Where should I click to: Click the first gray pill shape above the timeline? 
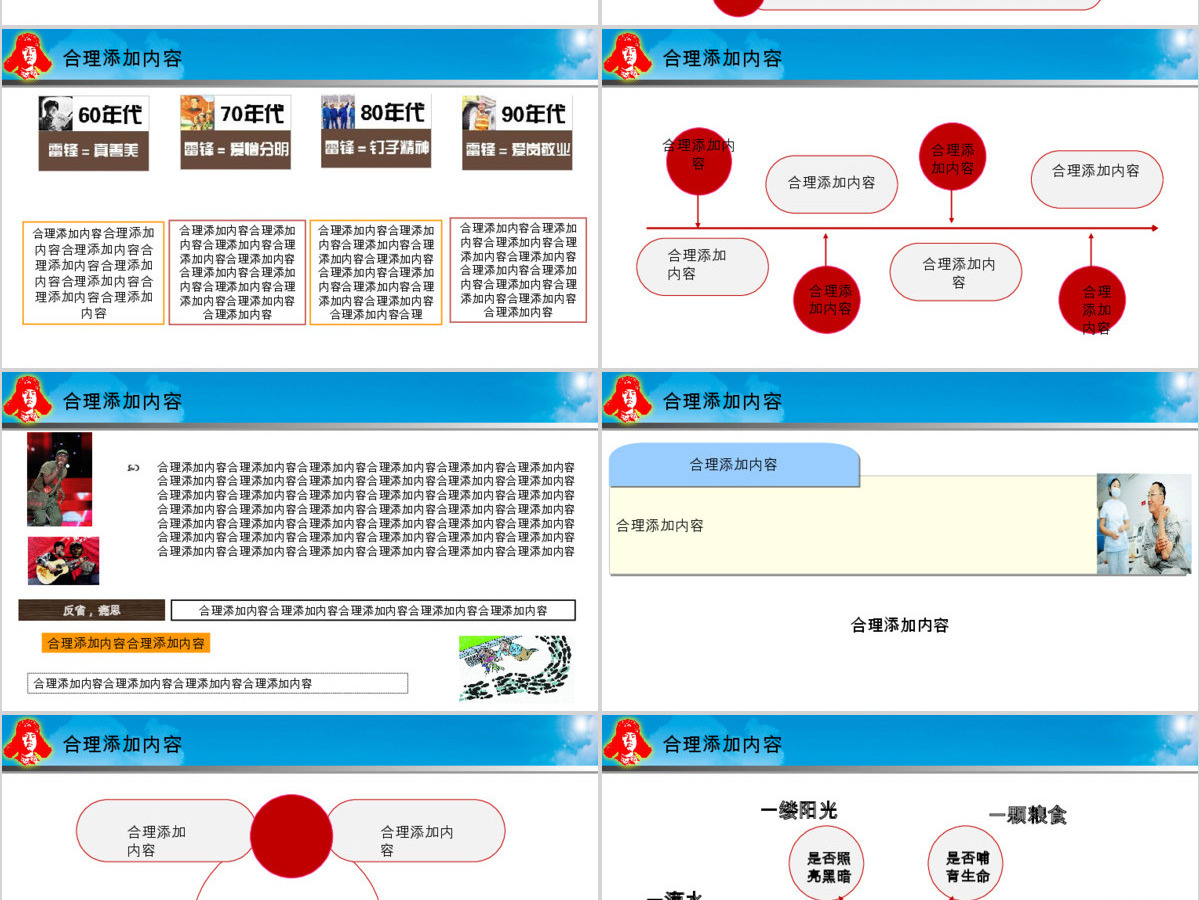(x=832, y=184)
